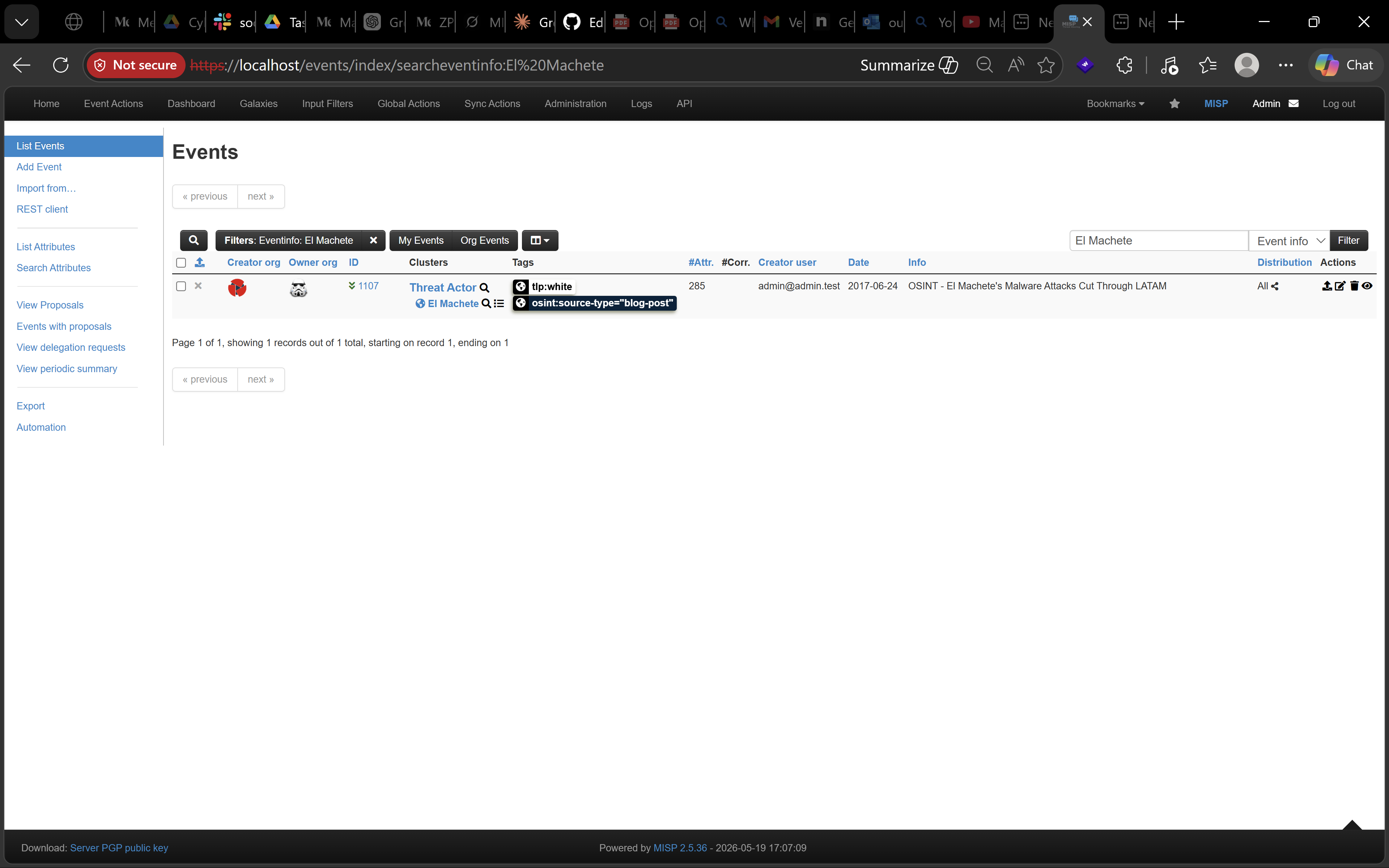Click the top next » pagination button
Screen dimensions: 1389x868
click(260, 196)
